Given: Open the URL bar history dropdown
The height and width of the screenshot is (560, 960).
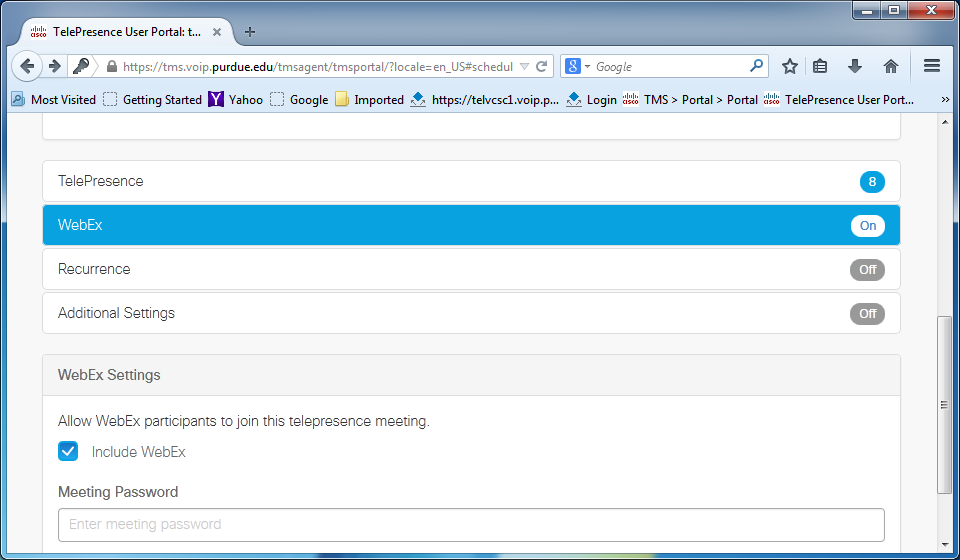Looking at the screenshot, I should [525, 67].
